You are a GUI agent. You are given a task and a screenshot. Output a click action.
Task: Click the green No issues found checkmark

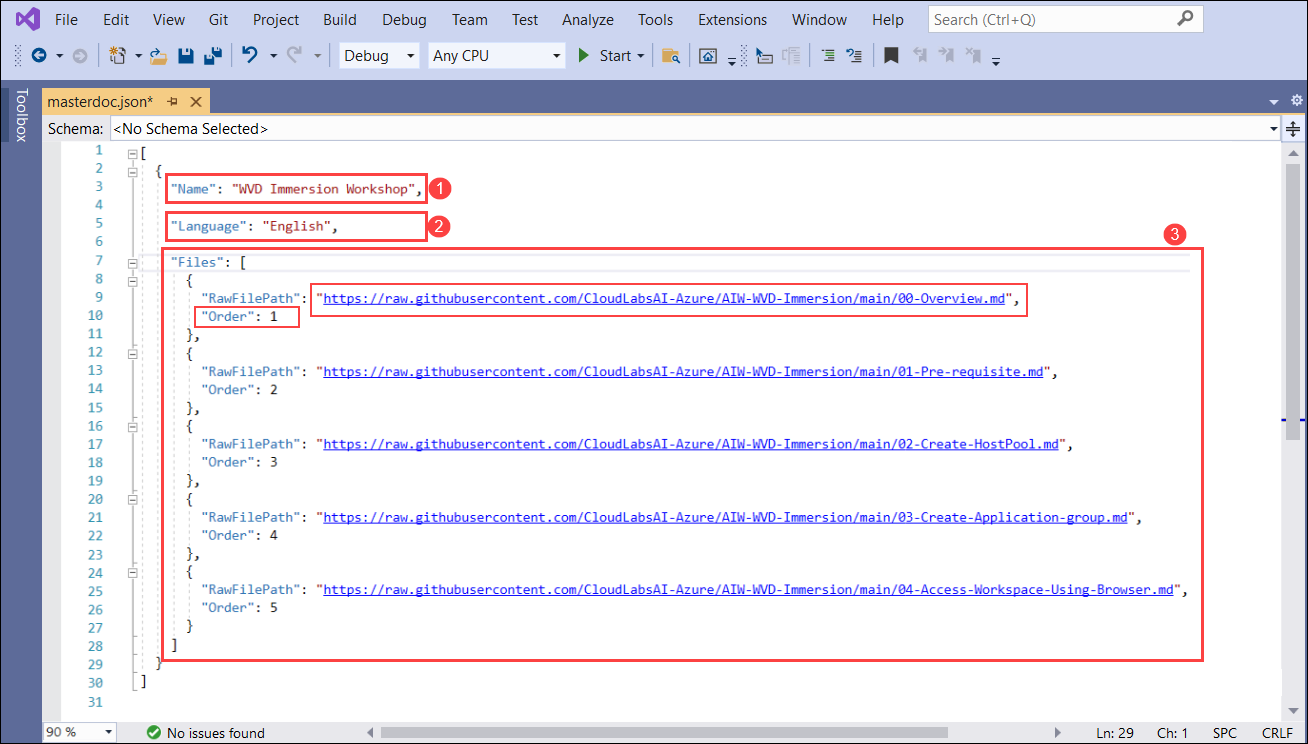pos(154,732)
